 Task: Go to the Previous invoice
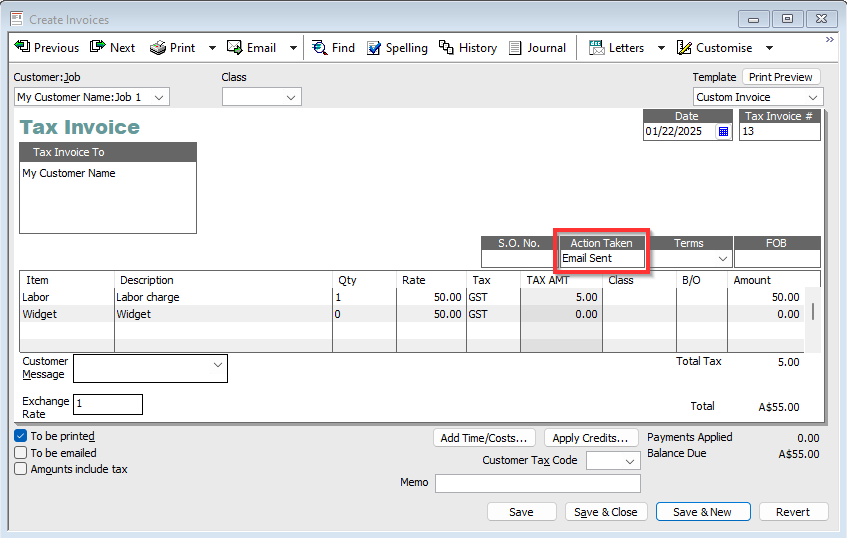[46, 48]
